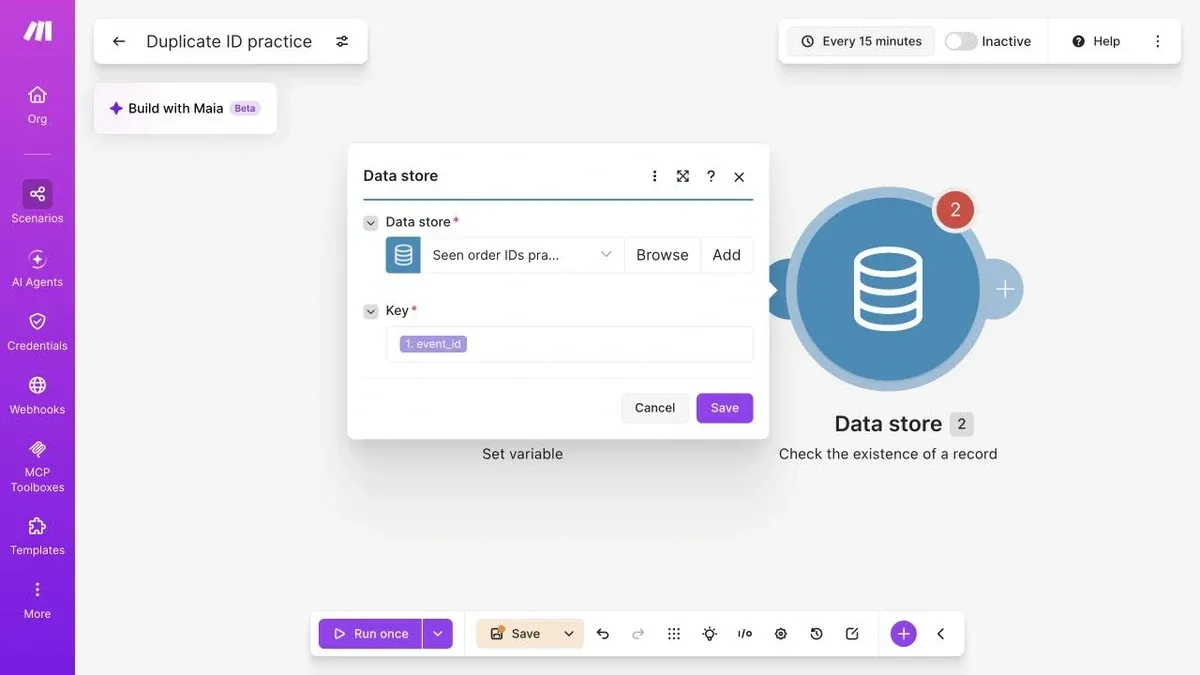Open scenario settings gear icon
Viewport: 1200px width, 675px height.
pyautogui.click(x=781, y=634)
